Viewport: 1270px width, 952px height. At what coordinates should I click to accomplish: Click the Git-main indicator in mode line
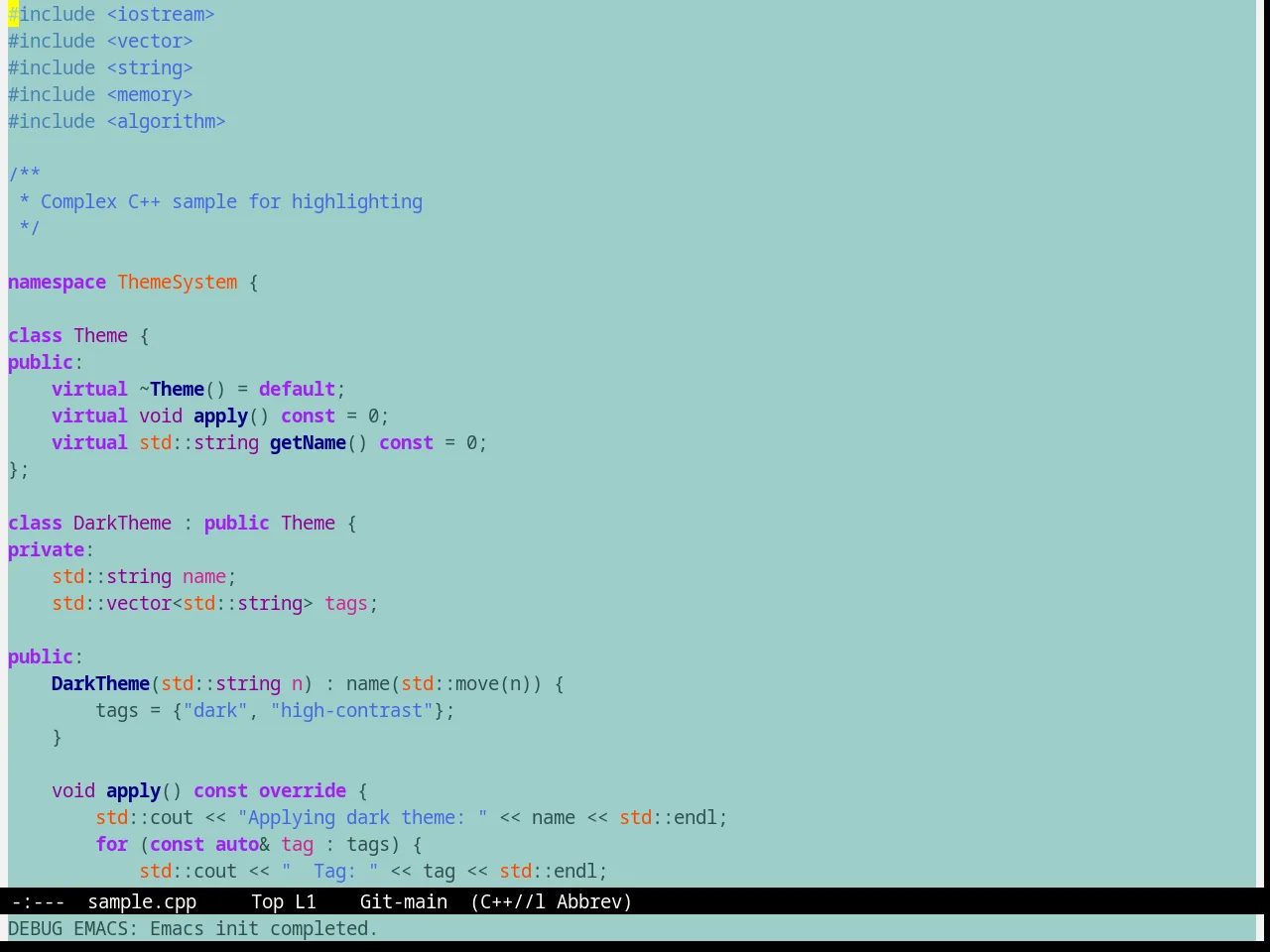[404, 901]
